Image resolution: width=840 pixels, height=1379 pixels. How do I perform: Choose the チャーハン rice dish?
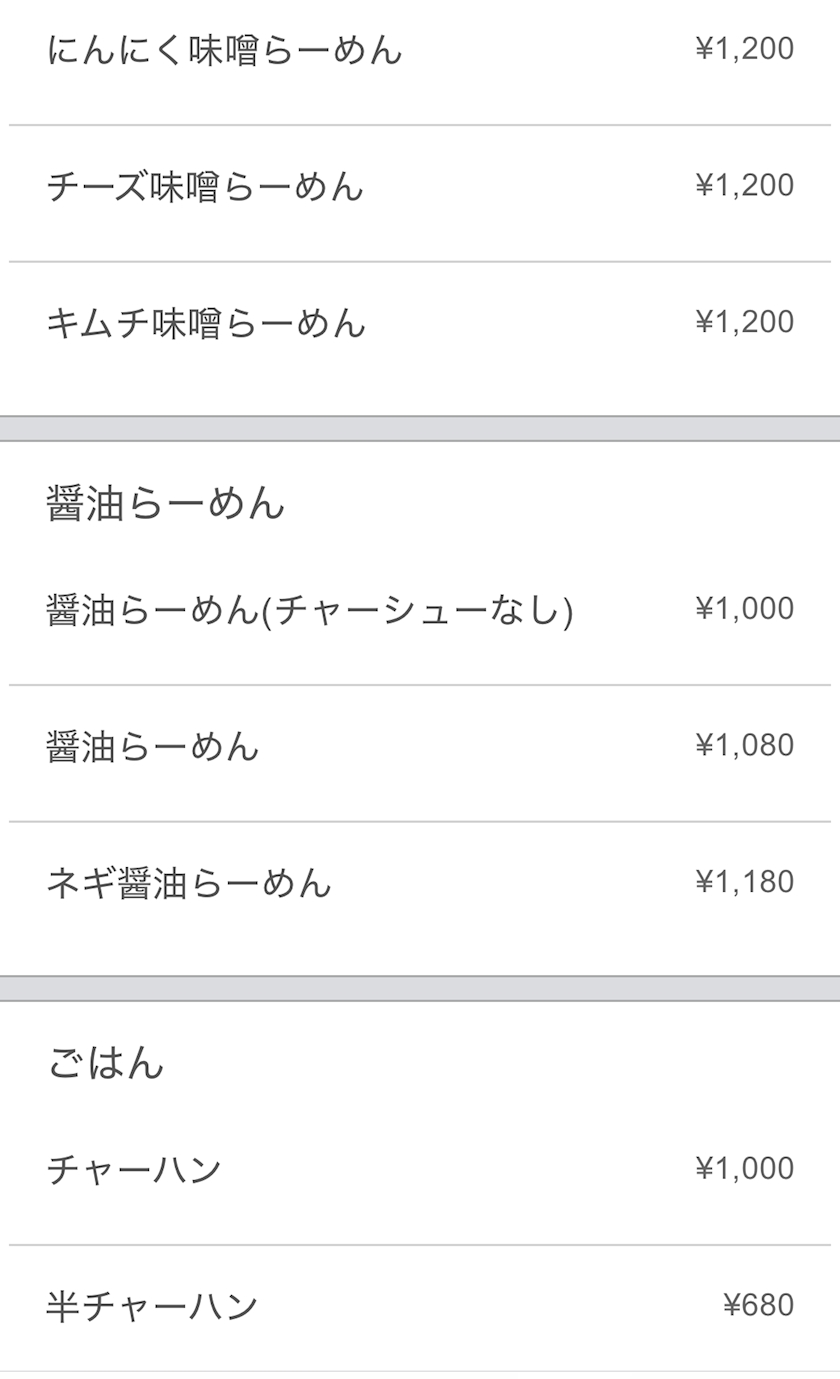134,1169
